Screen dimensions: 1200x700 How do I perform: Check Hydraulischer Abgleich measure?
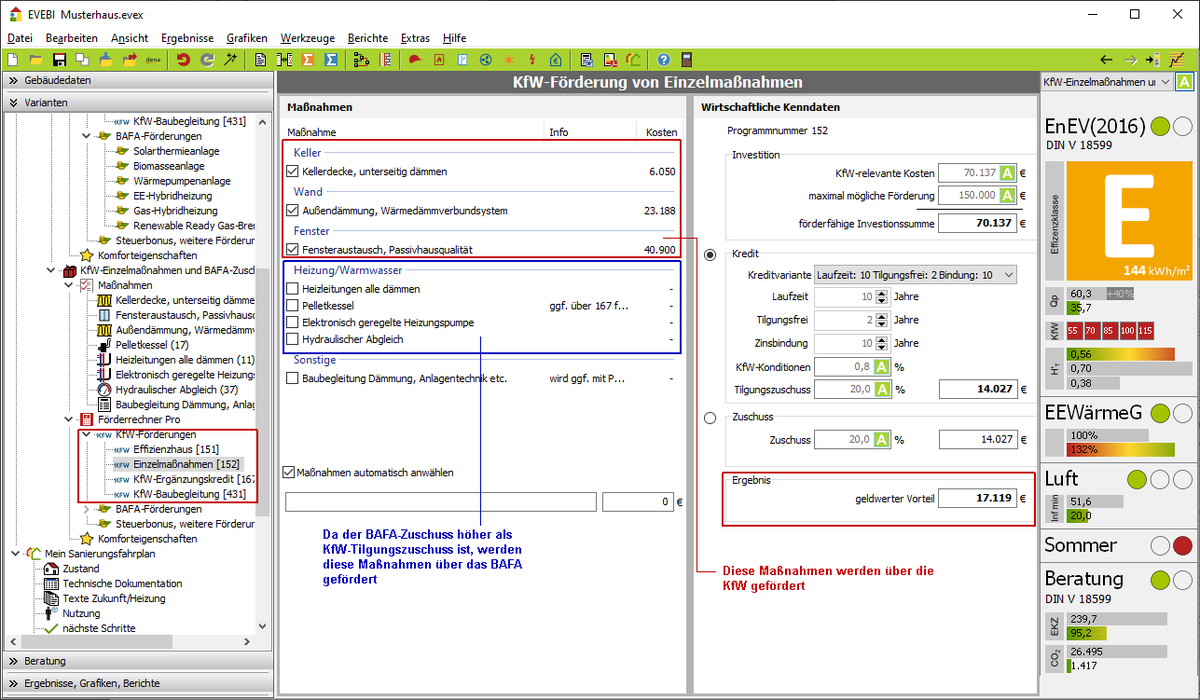point(292,340)
